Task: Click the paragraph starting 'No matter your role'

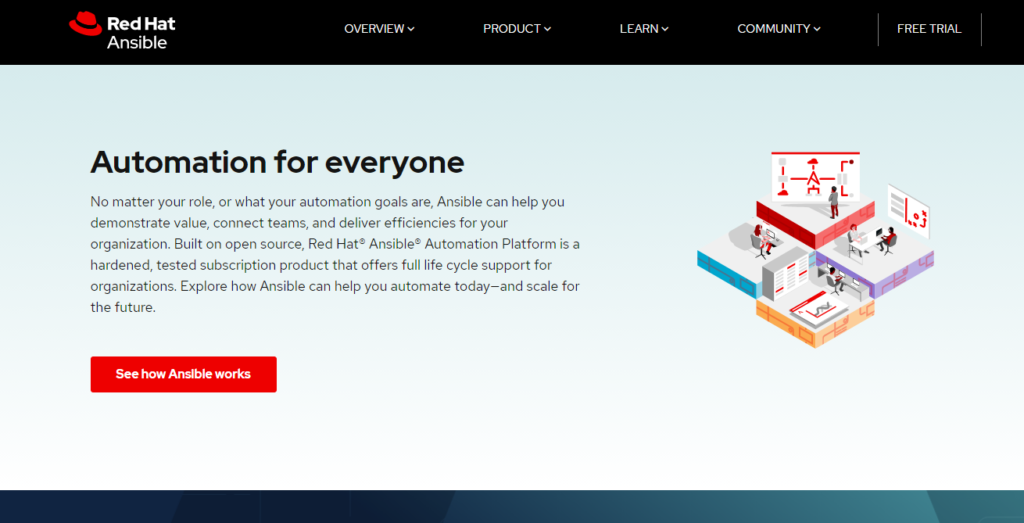Action: [335, 255]
